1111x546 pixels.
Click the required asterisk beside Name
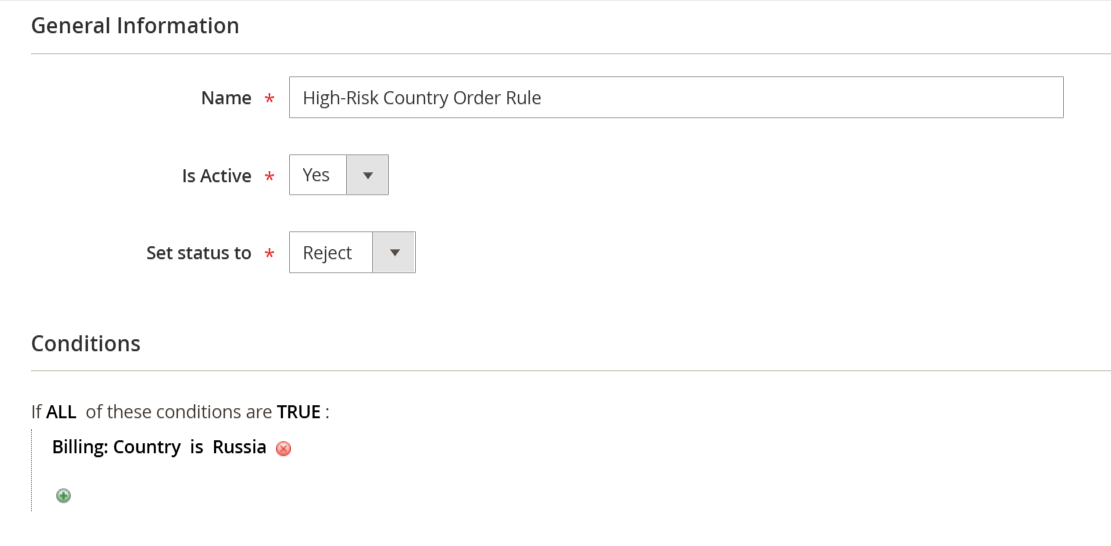tap(269, 99)
